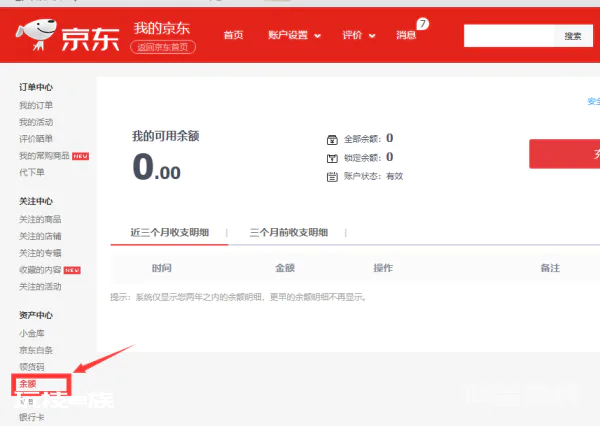600x426 pixels.
Task: Open 关注的商品 in sidebar
Action: [40, 219]
